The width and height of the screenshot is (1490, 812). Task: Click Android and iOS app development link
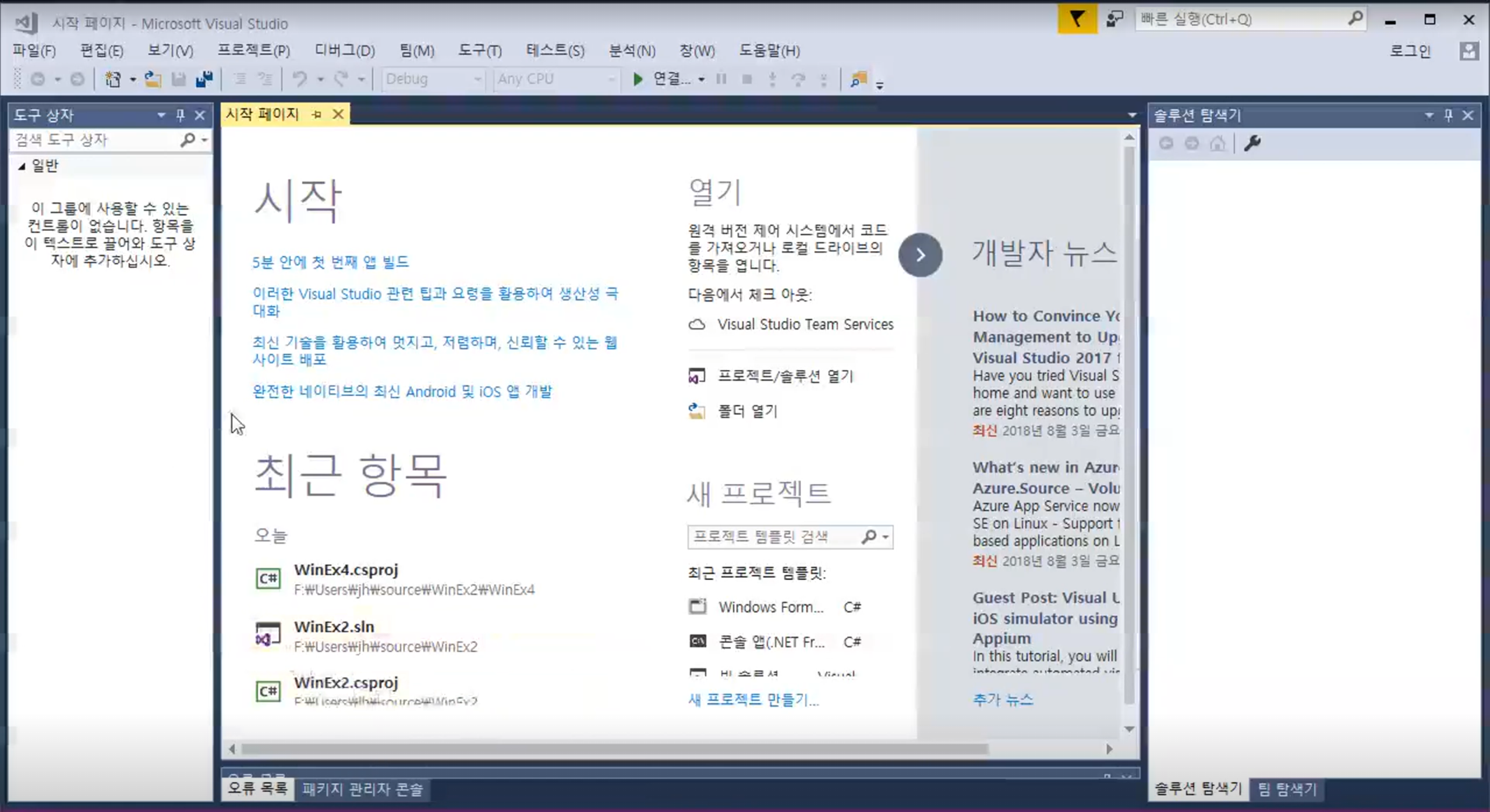pyautogui.click(x=402, y=391)
